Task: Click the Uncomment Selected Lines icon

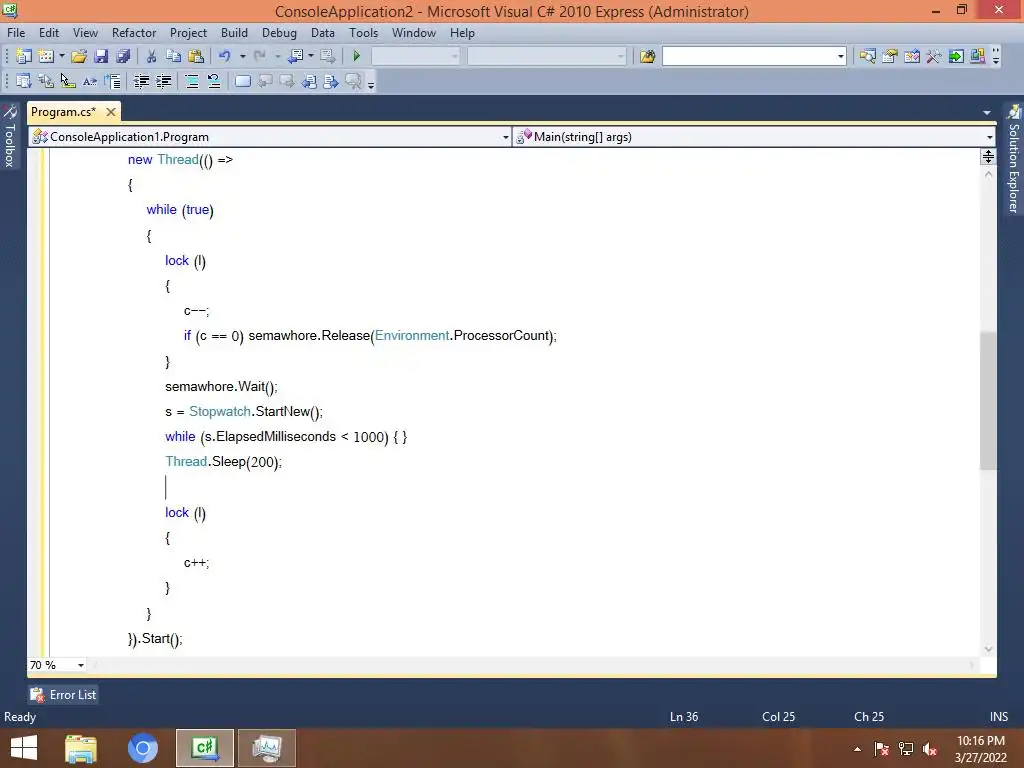Action: (214, 82)
